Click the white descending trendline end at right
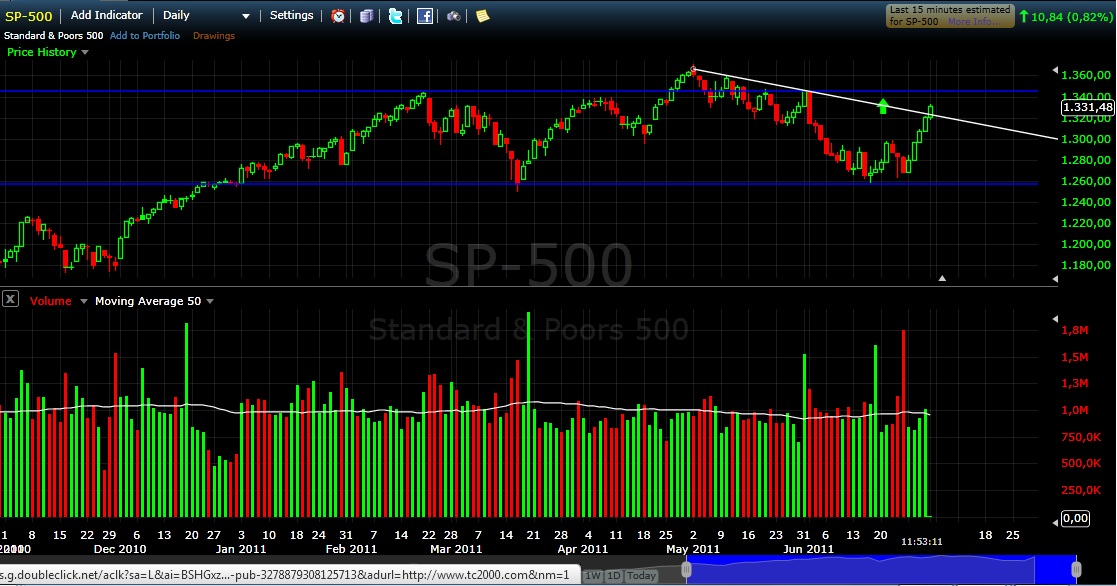The width and height of the screenshot is (1117, 586). tap(1056, 138)
